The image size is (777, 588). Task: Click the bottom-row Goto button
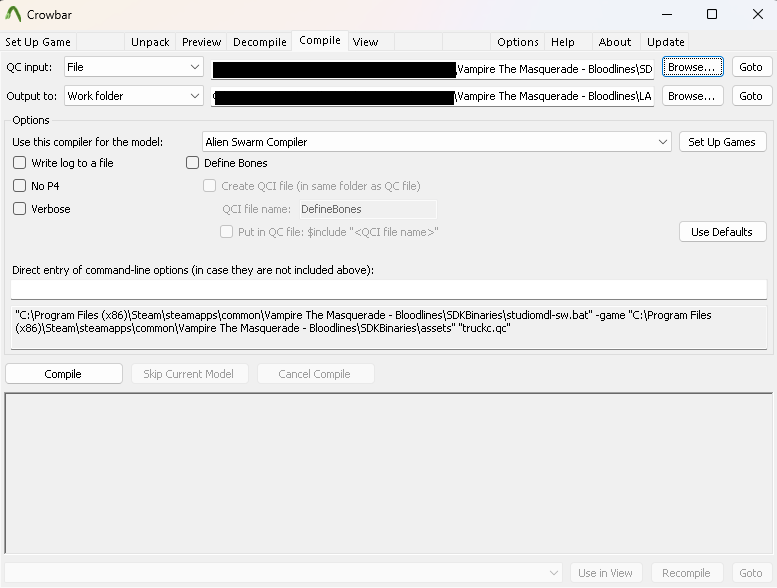[x=751, y=573]
